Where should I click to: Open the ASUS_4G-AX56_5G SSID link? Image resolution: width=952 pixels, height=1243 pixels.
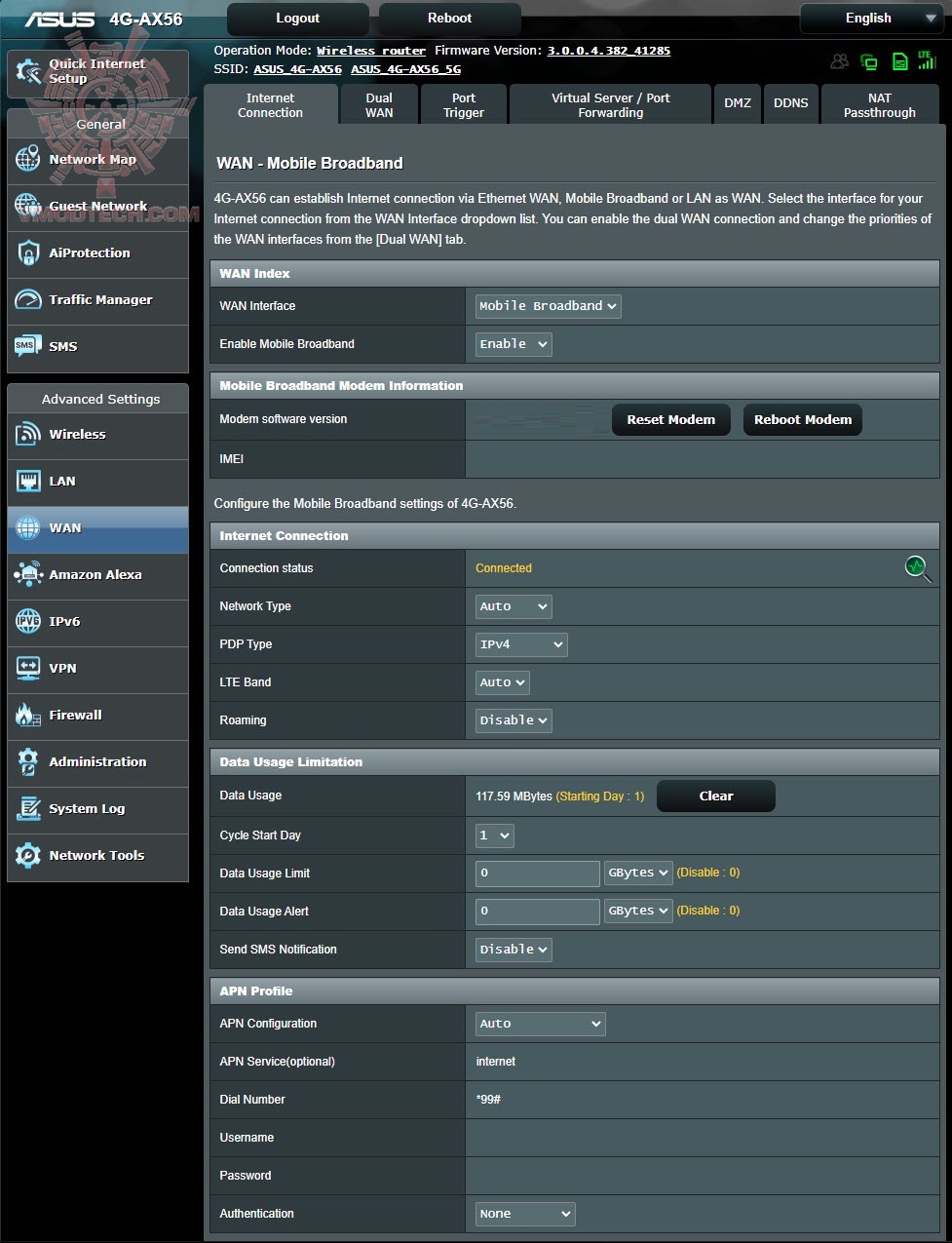pos(406,69)
